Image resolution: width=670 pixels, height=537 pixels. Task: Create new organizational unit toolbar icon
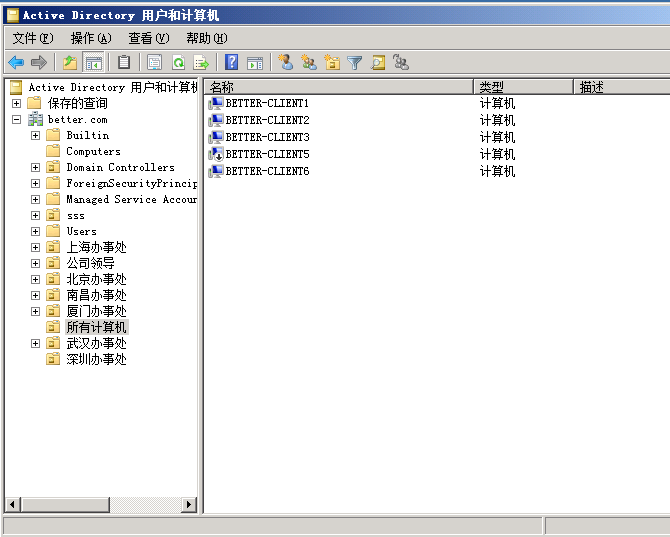click(x=332, y=62)
